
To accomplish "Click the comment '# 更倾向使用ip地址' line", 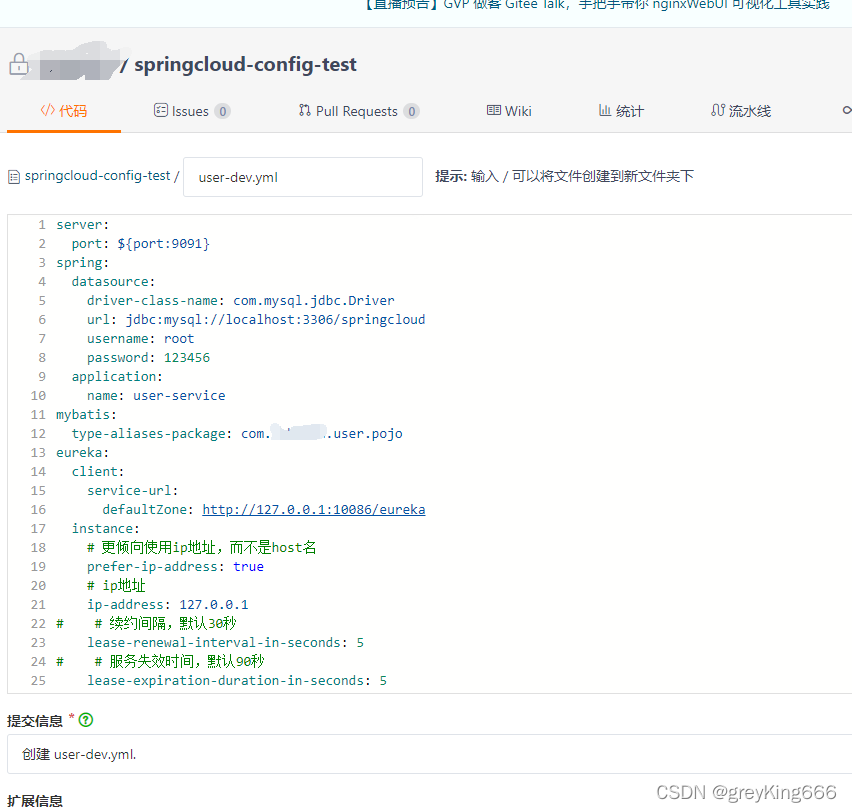I will [x=201, y=547].
